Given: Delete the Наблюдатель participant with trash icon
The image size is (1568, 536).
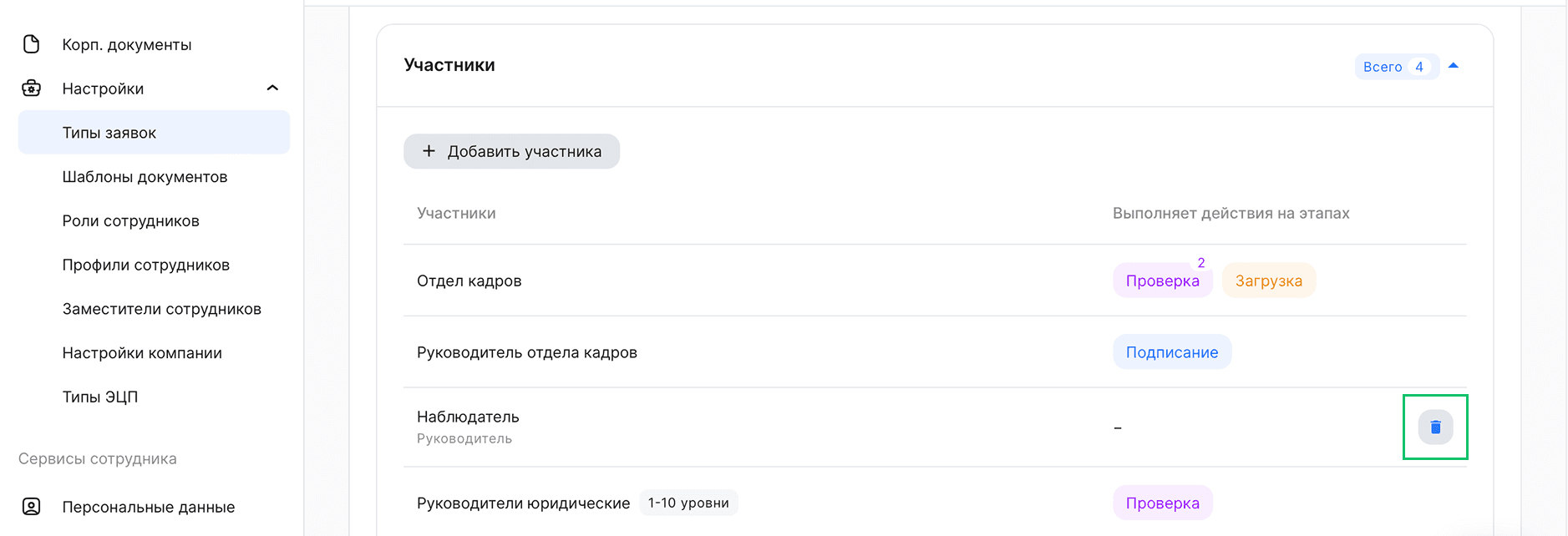Looking at the screenshot, I should tap(1435, 427).
